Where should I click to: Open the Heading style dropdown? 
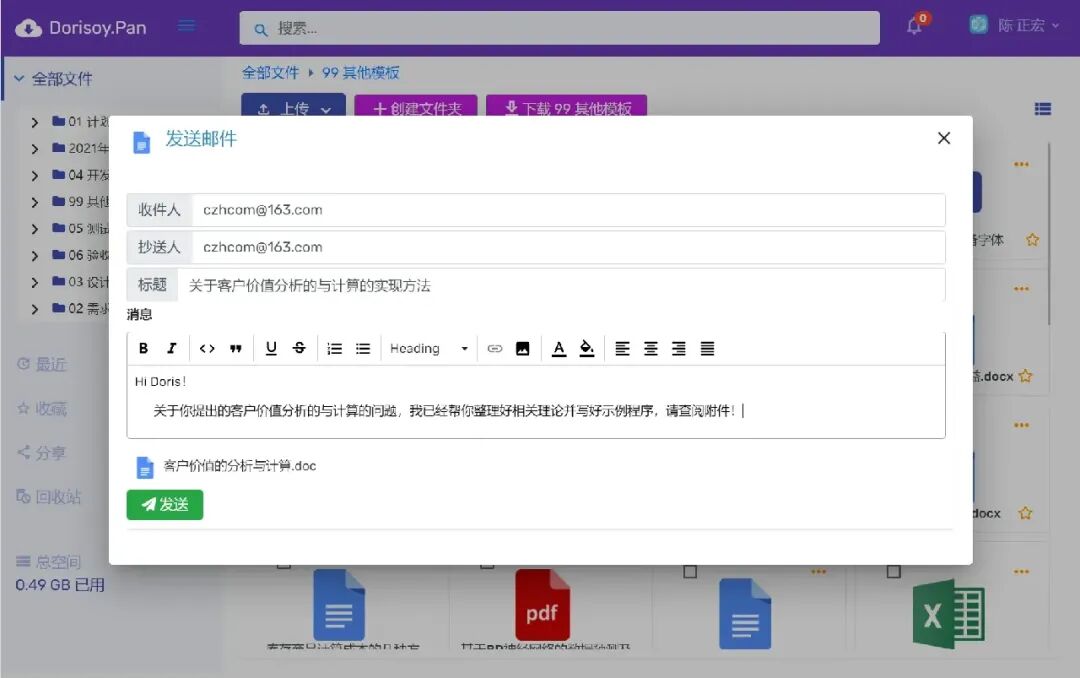coord(428,348)
